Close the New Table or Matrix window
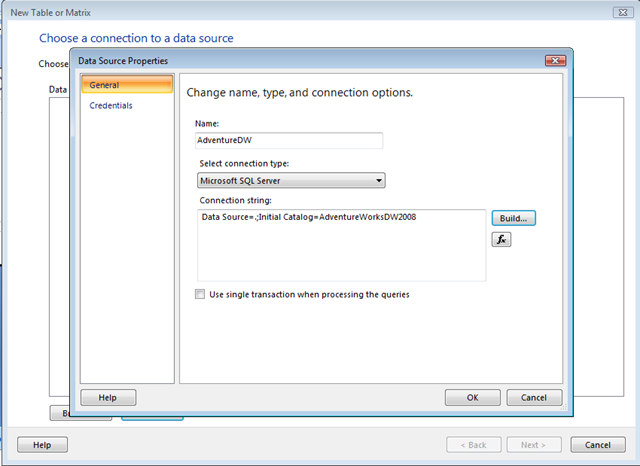The width and height of the screenshot is (640, 466). (623, 13)
